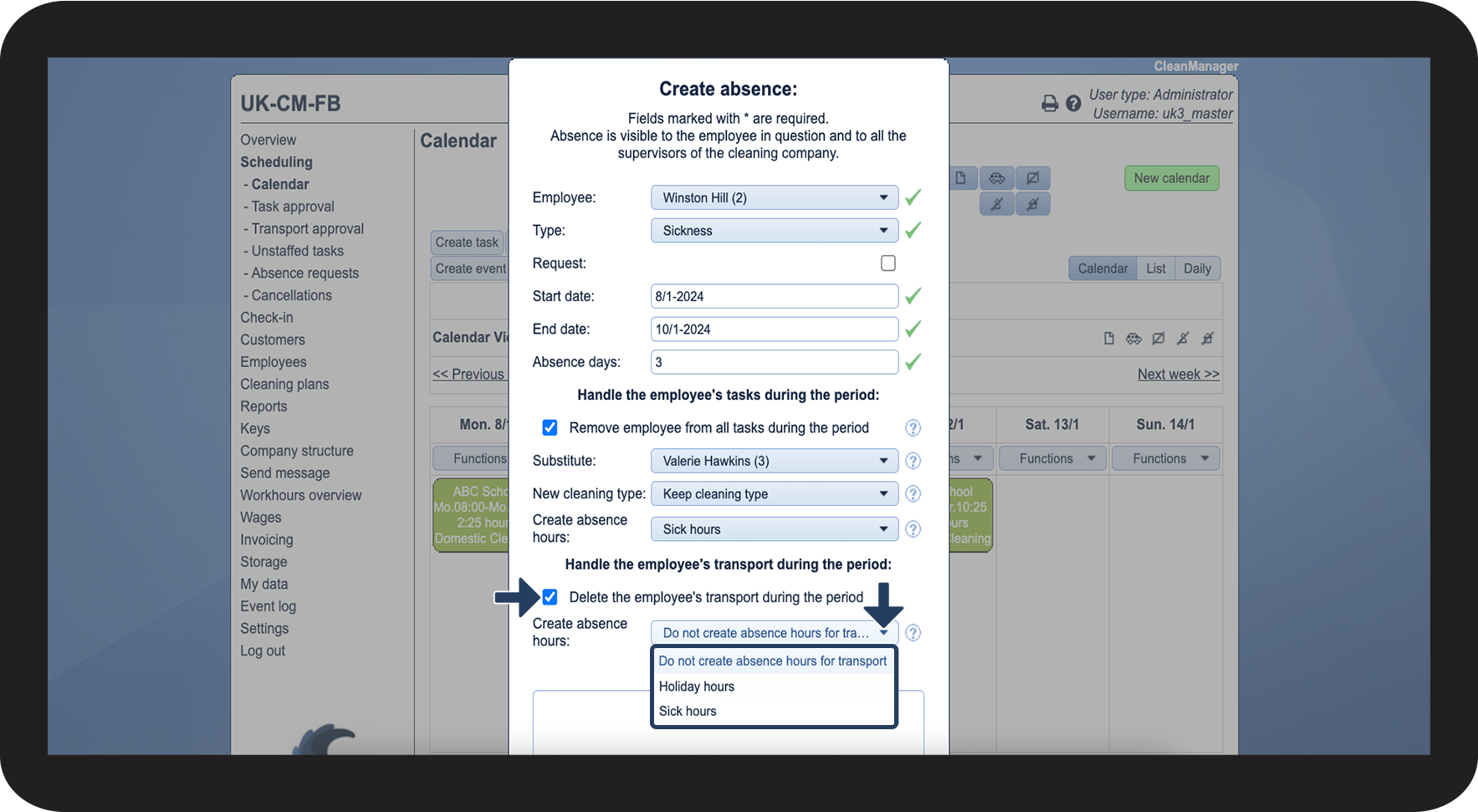This screenshot has width=1478, height=812.
Task: Open the Employee dropdown showing Winston Hill (2)
Action: 775,197
